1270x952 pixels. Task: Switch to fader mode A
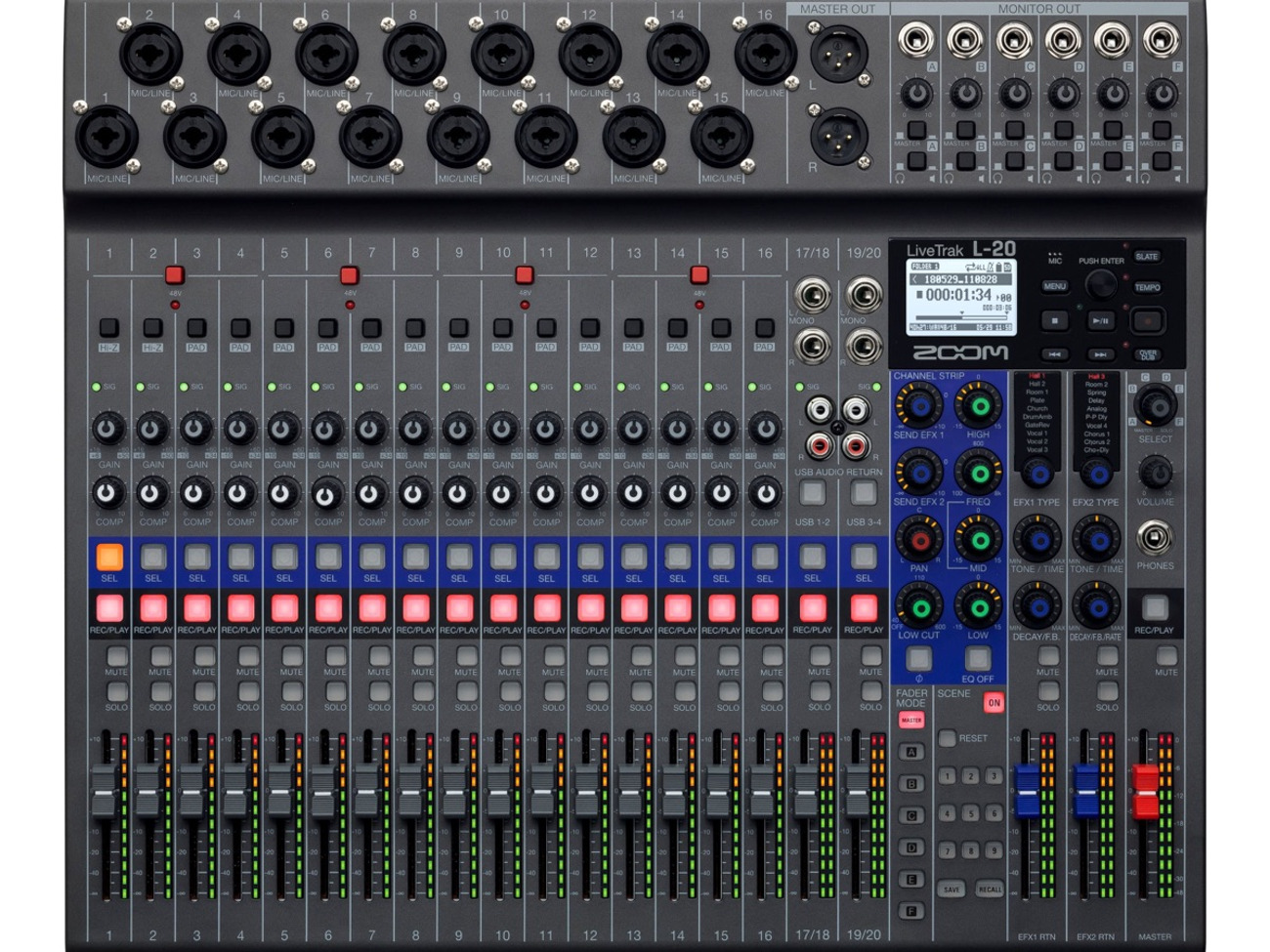tap(911, 752)
